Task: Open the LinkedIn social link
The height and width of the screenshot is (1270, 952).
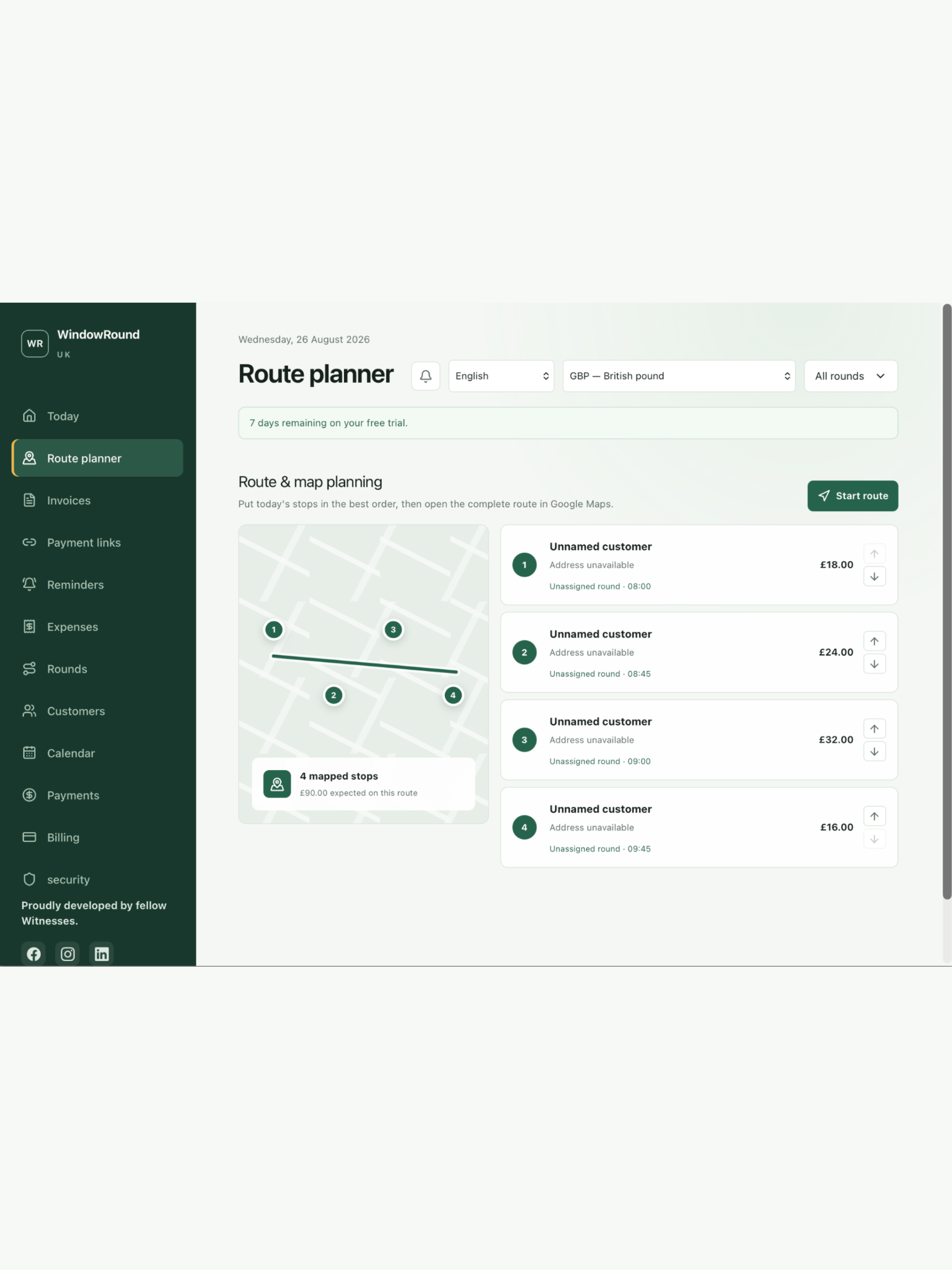Action: pos(102,954)
